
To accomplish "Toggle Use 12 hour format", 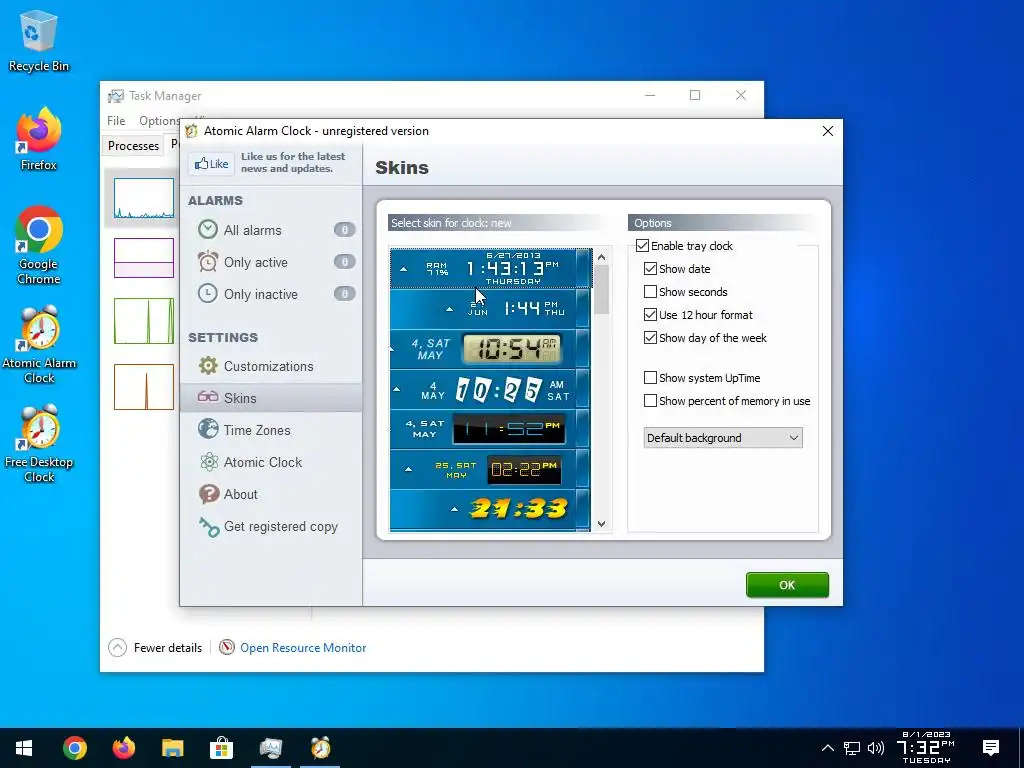I will coord(650,315).
